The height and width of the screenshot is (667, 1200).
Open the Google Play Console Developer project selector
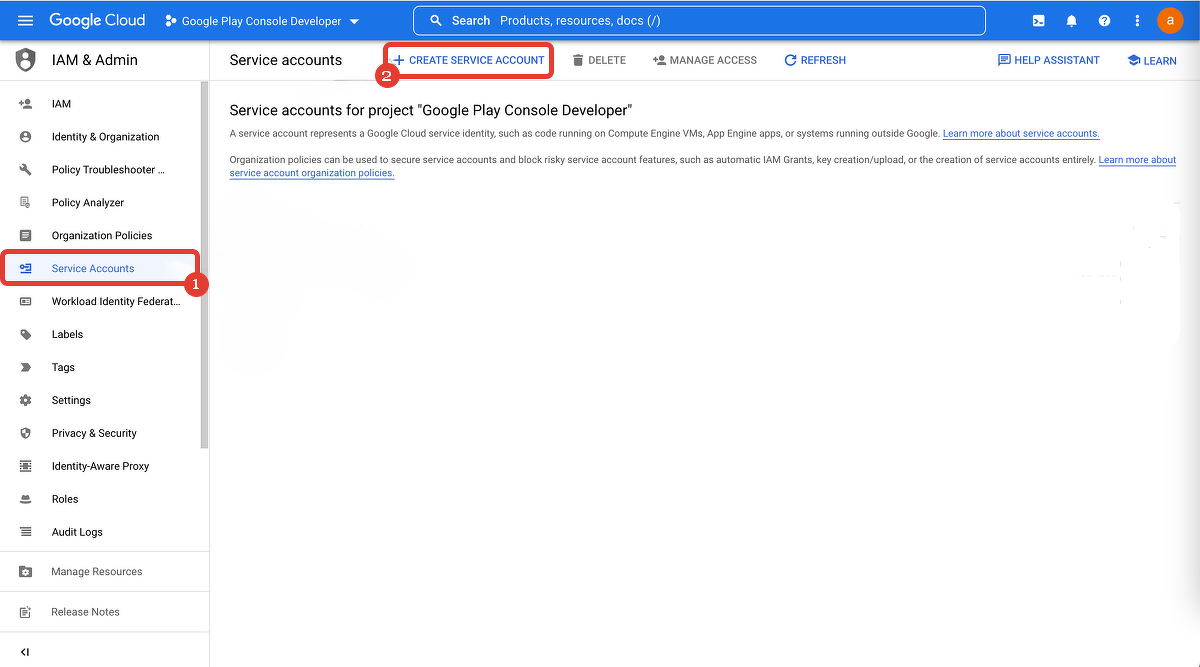[263, 21]
